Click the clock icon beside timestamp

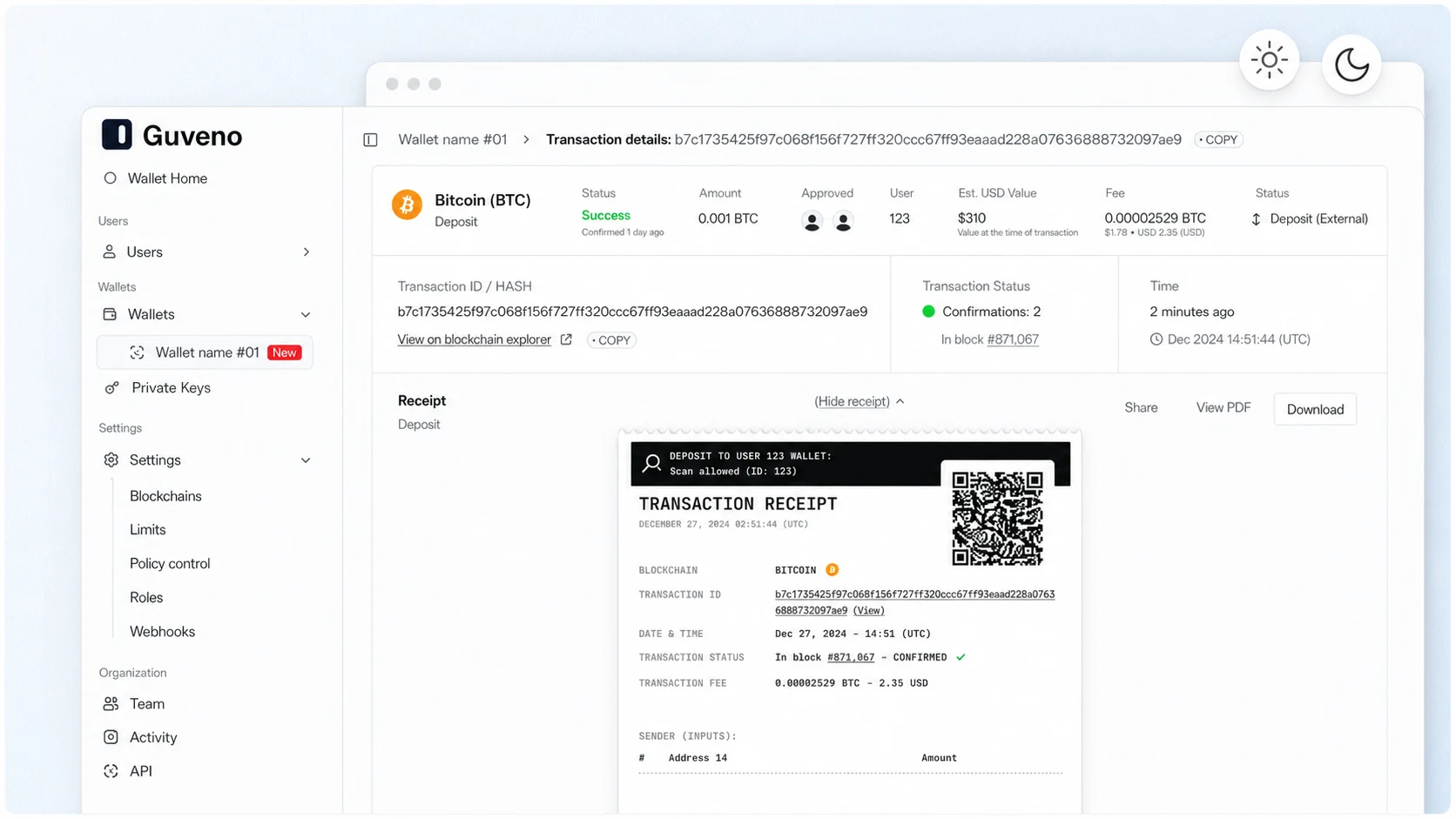click(1156, 339)
